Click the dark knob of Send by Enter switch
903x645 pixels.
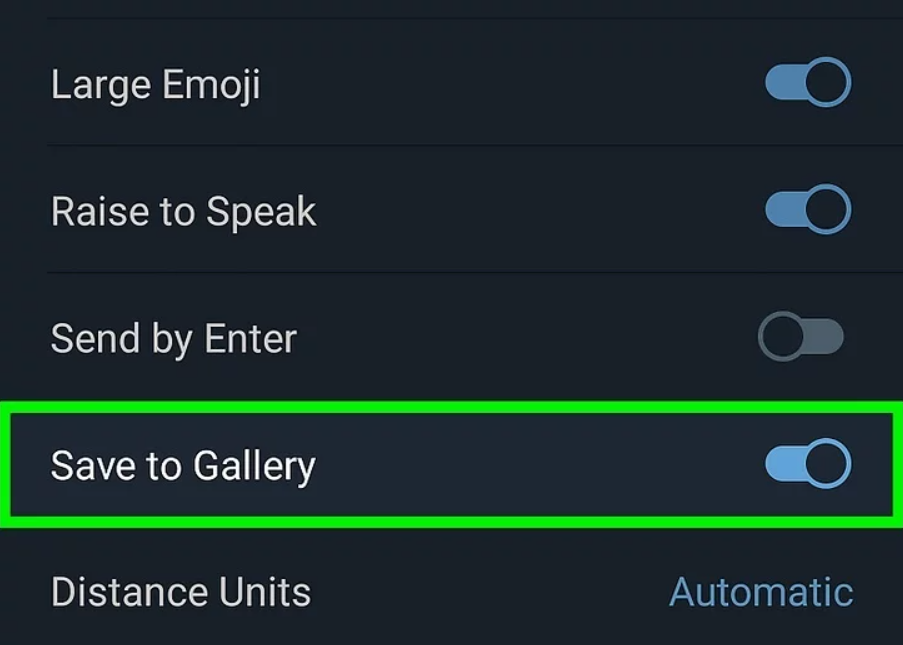click(x=781, y=337)
